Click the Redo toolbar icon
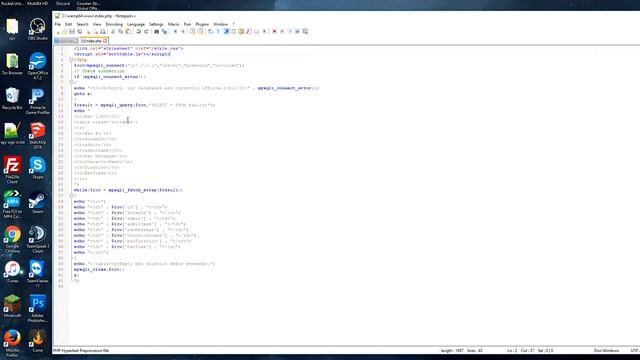Screen dimensions: 640x360 click(146, 31)
